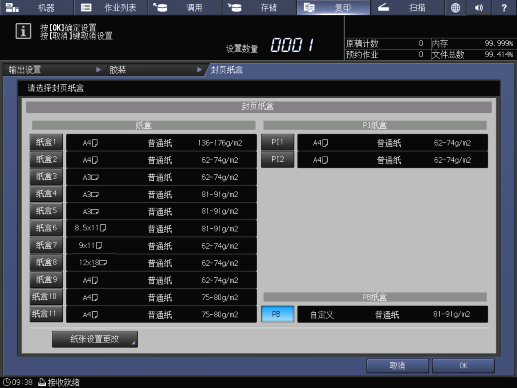517x388 pixels.
Task: Select tray 纸盒6
Action: [x=46, y=228]
